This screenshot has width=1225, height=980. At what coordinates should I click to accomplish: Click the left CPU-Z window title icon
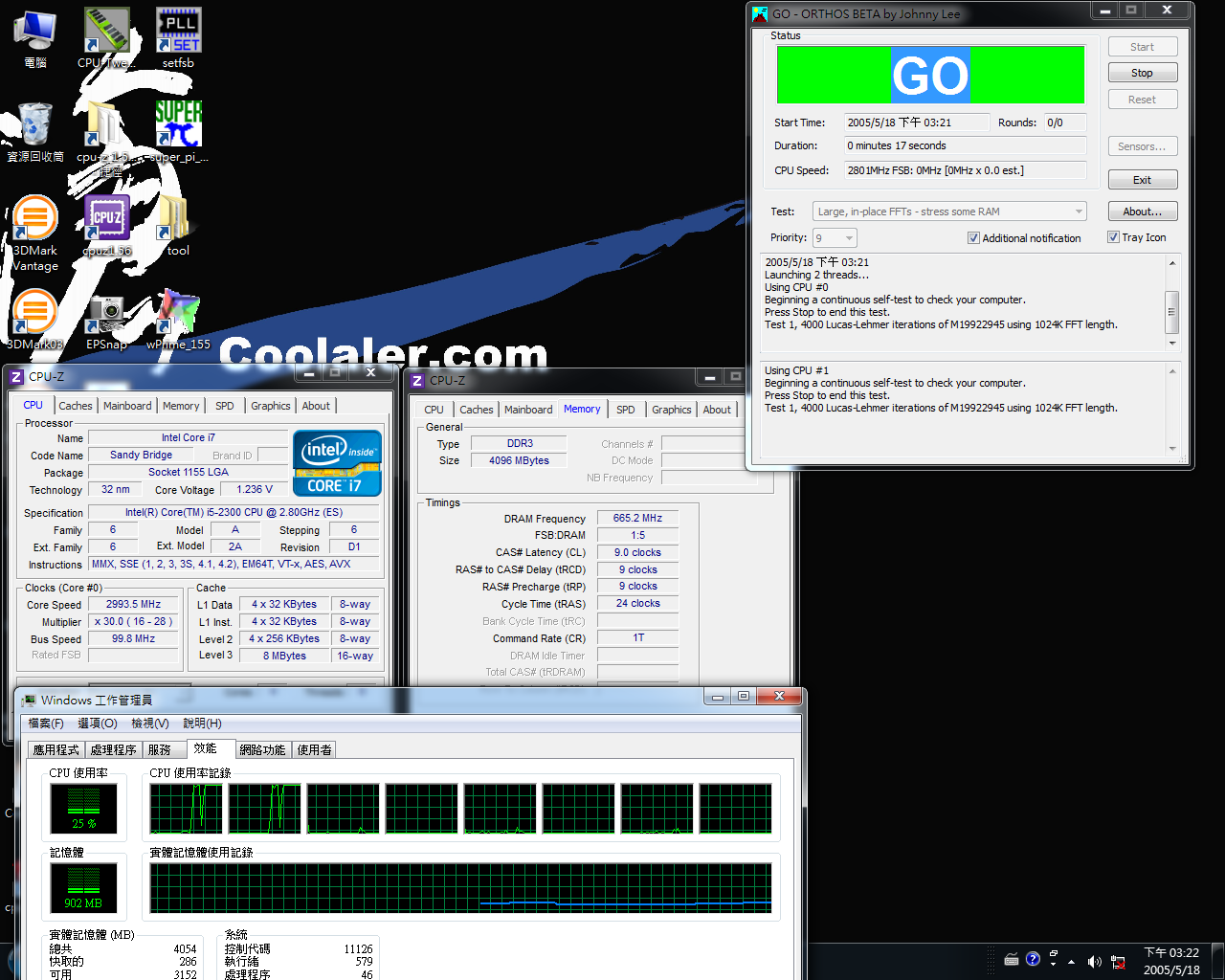(16, 376)
